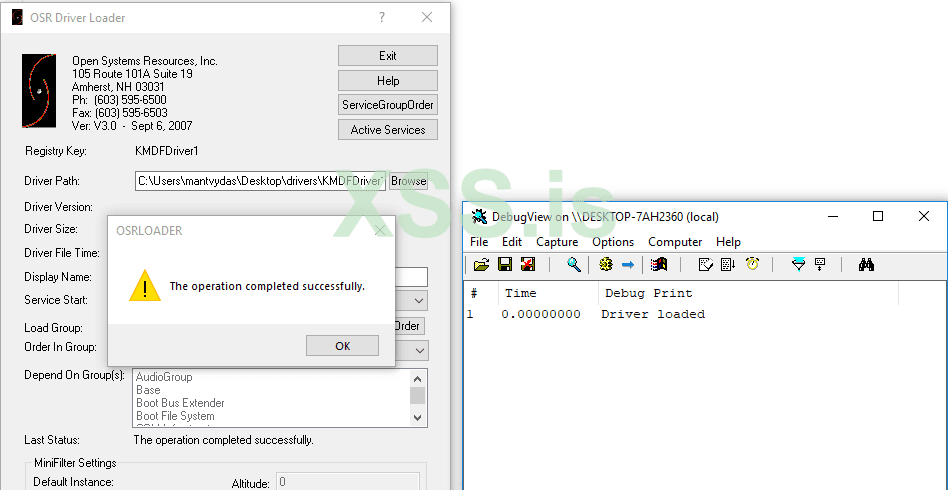The height and width of the screenshot is (490, 948).
Task: Open the Help menu in DebugView
Action: coord(728,242)
